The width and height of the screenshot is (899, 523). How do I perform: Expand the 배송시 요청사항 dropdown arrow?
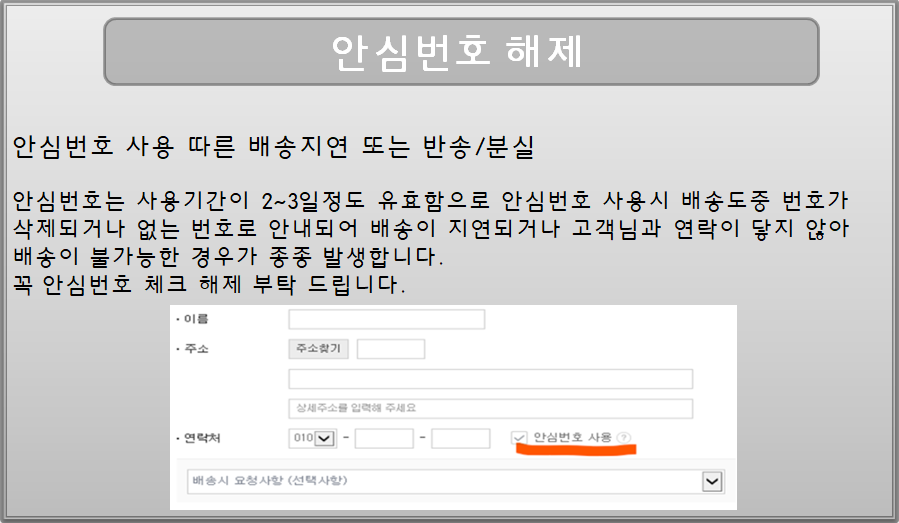click(712, 481)
